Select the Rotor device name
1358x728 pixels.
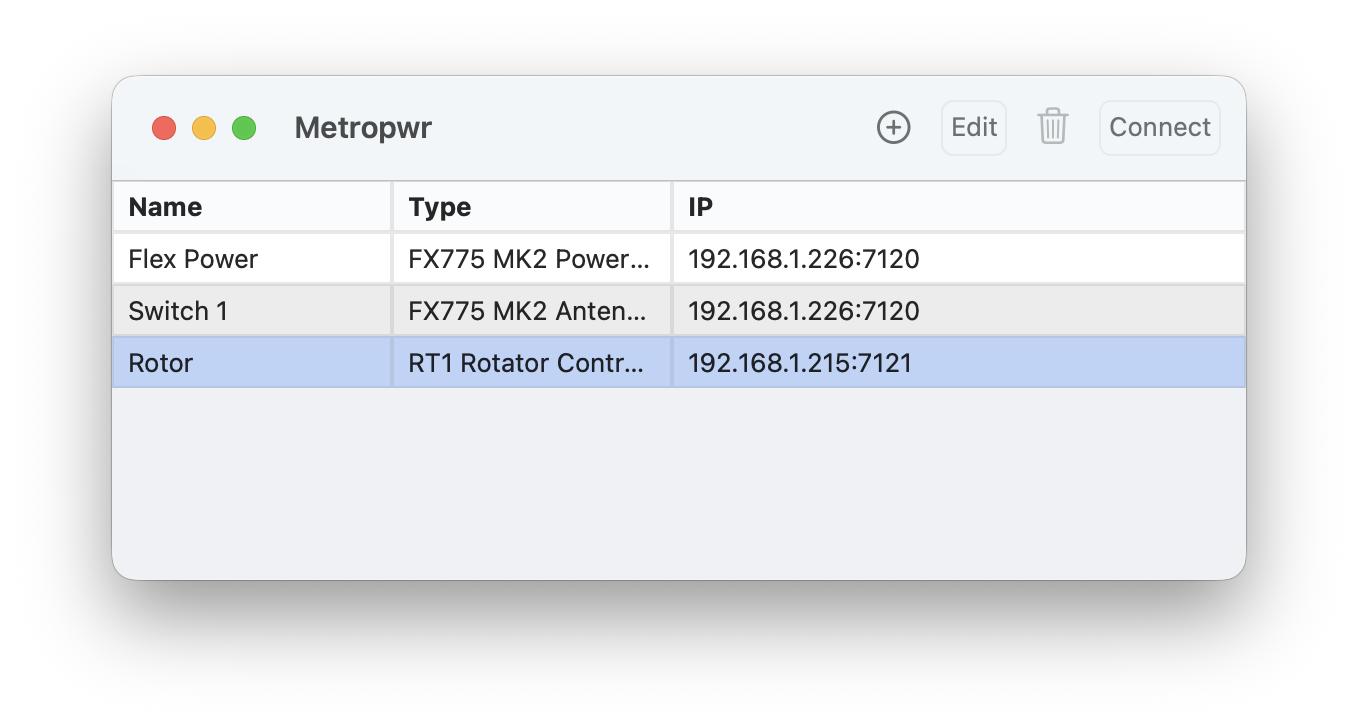coord(161,363)
